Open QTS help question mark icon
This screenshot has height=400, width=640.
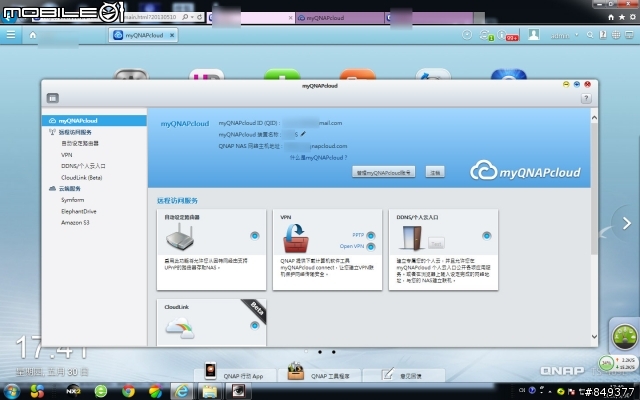[602, 35]
